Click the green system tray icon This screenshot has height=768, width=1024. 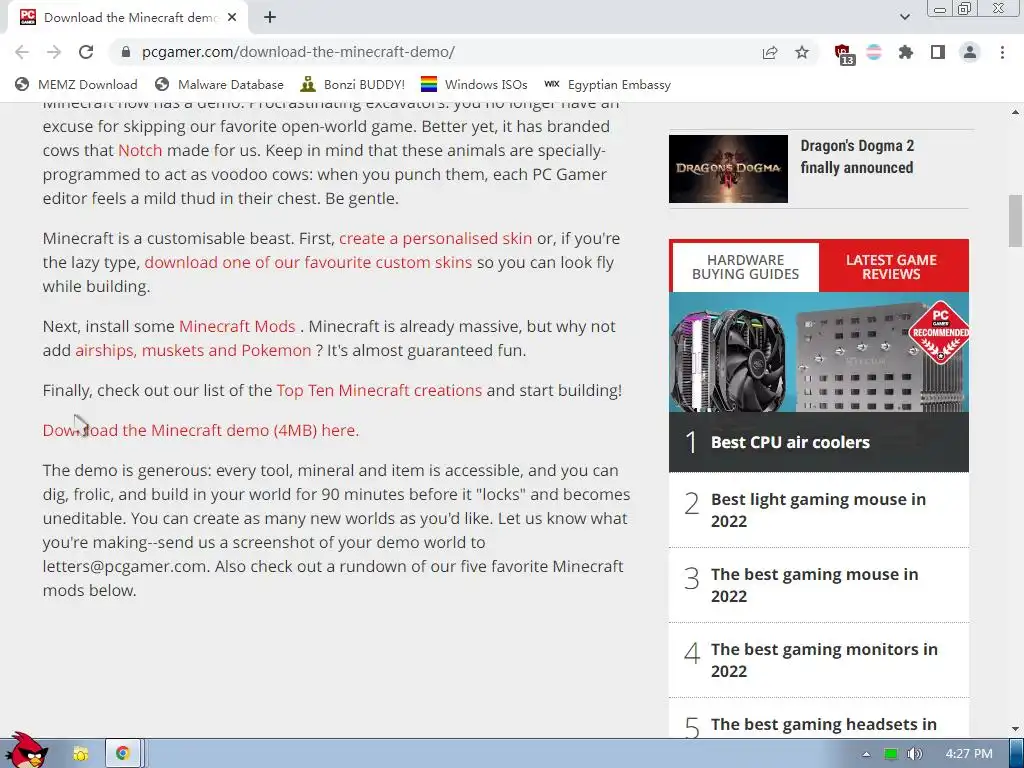point(890,754)
